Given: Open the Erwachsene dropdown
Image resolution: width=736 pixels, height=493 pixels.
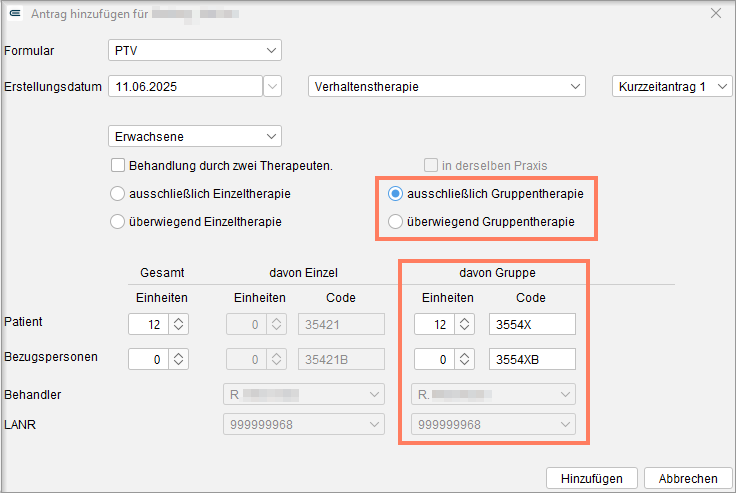Looking at the screenshot, I should (195, 136).
